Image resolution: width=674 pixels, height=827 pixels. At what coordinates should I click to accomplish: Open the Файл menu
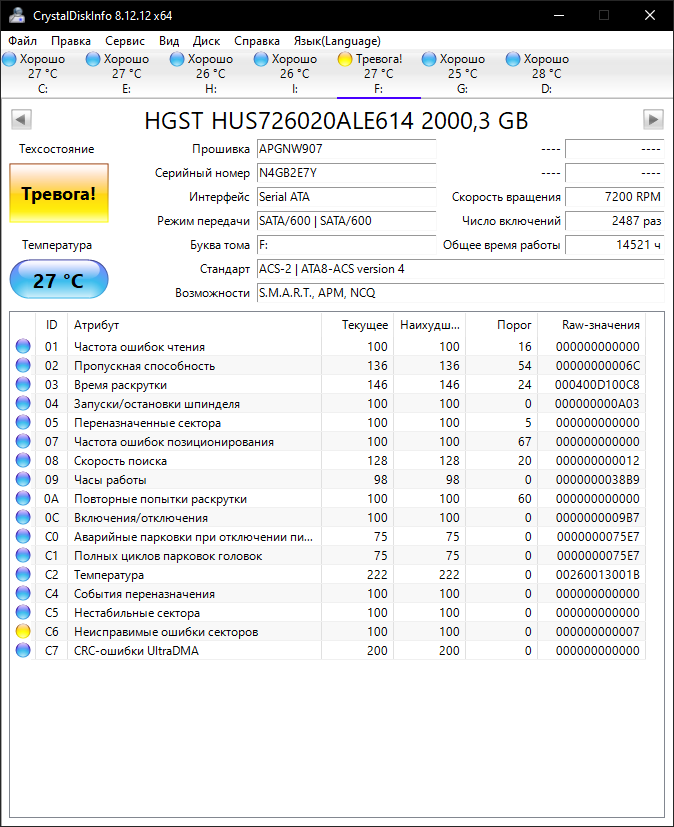point(22,41)
